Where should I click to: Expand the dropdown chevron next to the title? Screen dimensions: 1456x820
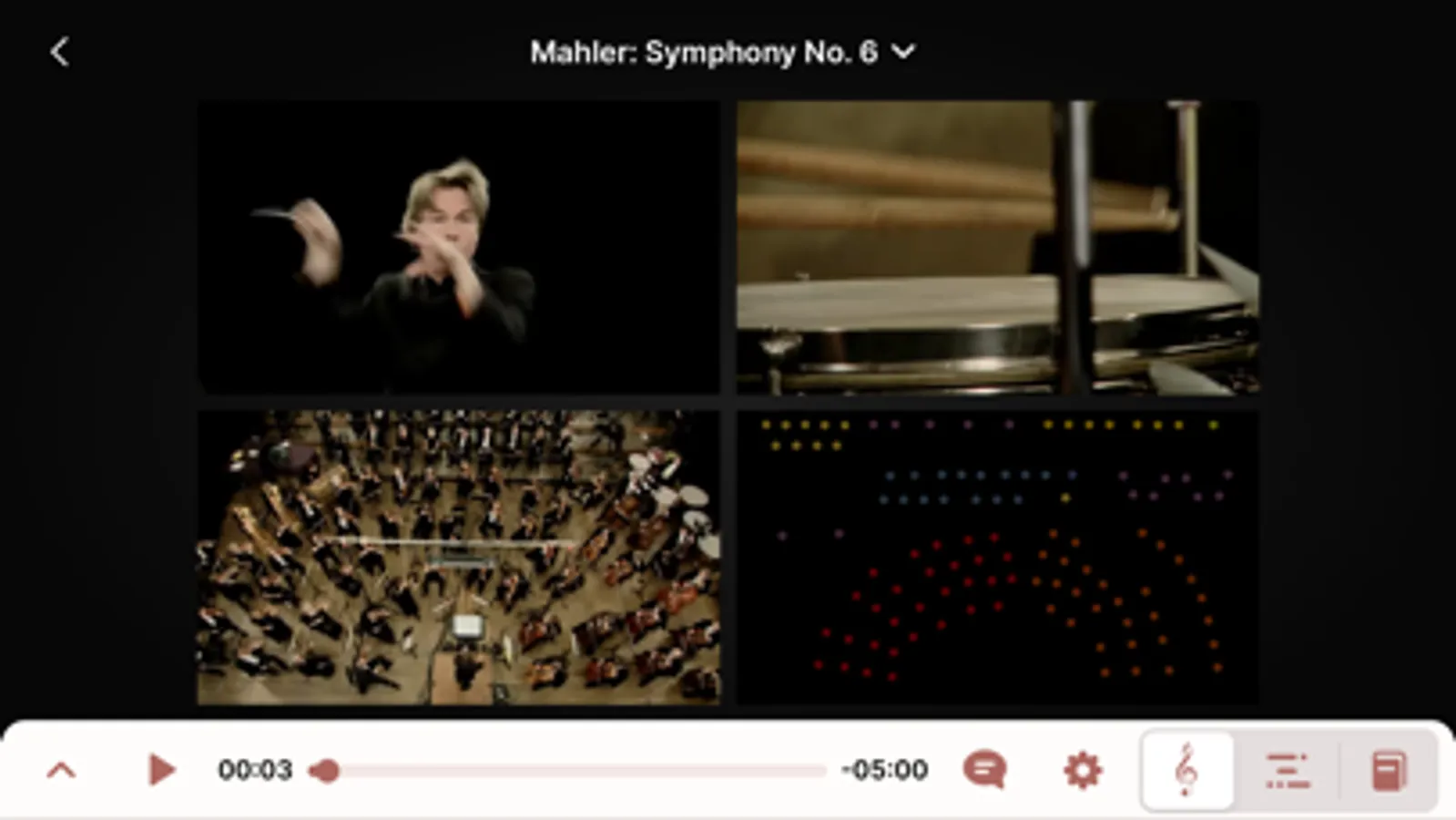point(902,52)
